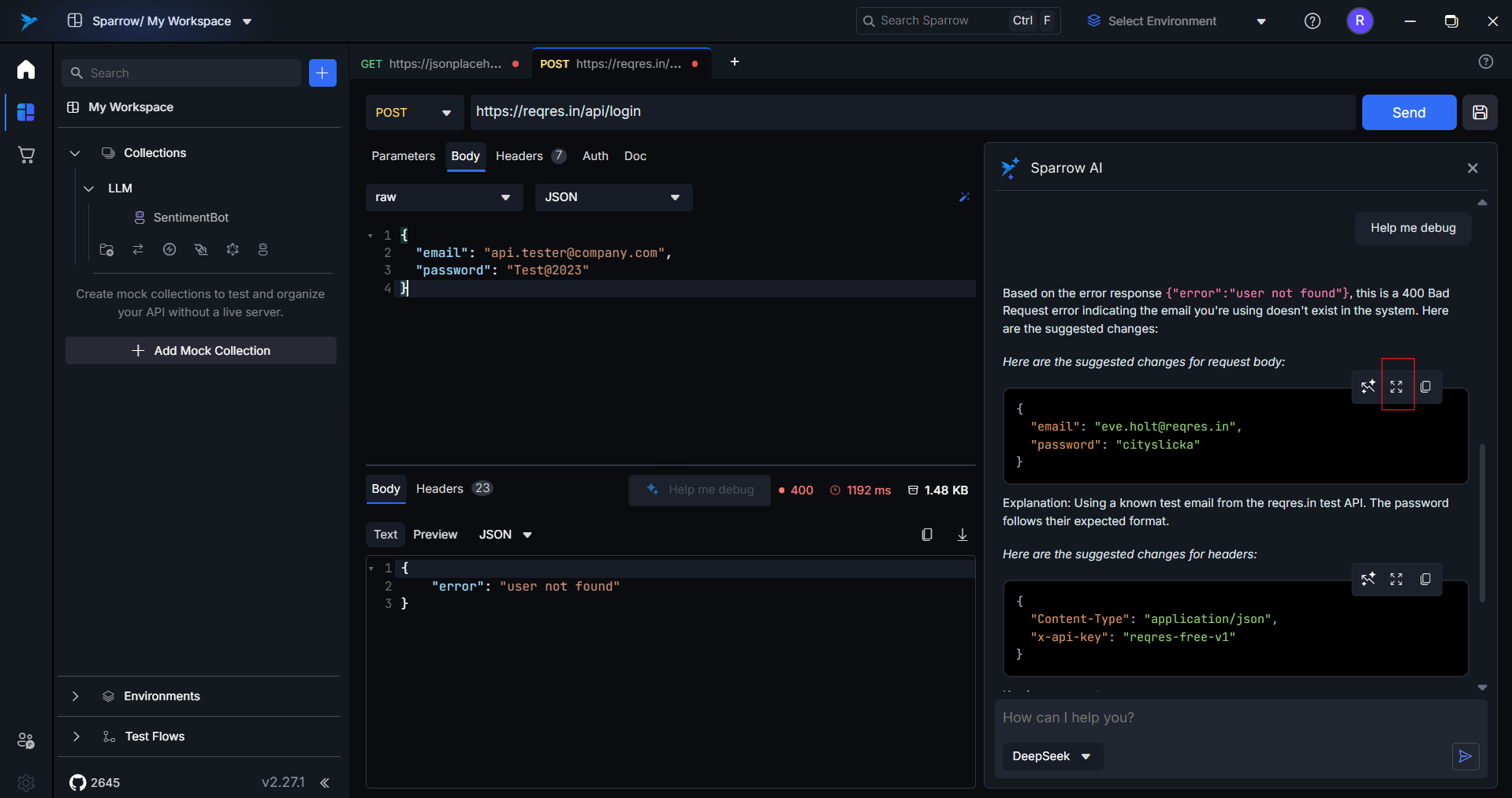Open the Settings gear icon
1512x798 pixels.
pyautogui.click(x=26, y=782)
